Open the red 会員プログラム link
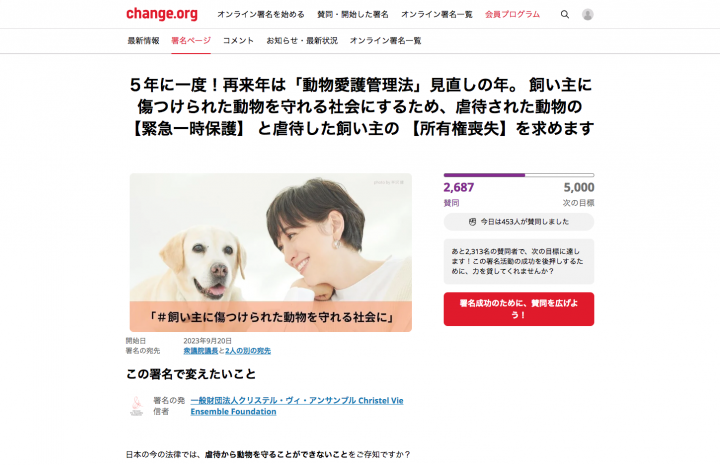This screenshot has width=720, height=465. (x=512, y=14)
